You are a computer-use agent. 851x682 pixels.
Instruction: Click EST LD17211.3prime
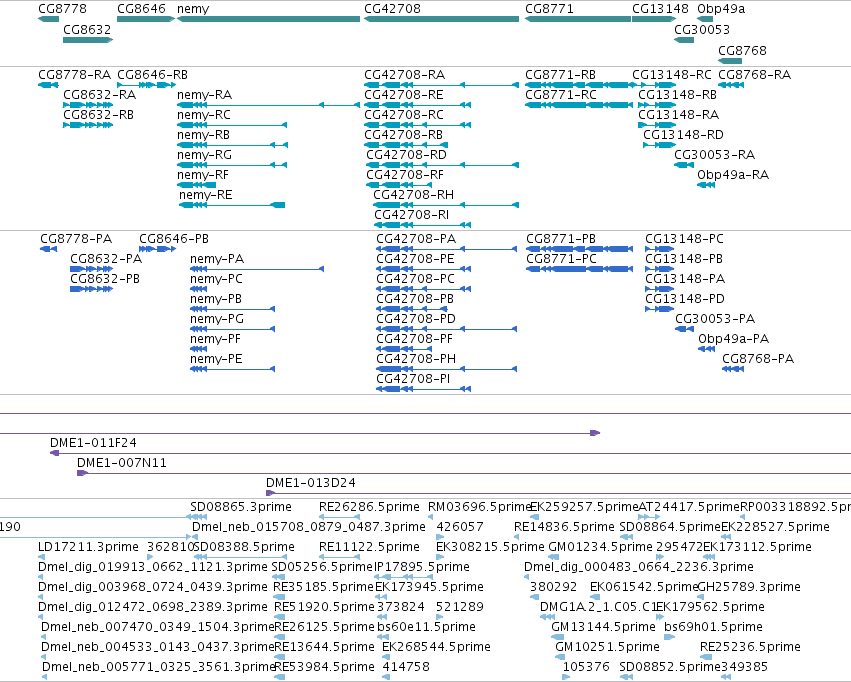pos(88,547)
